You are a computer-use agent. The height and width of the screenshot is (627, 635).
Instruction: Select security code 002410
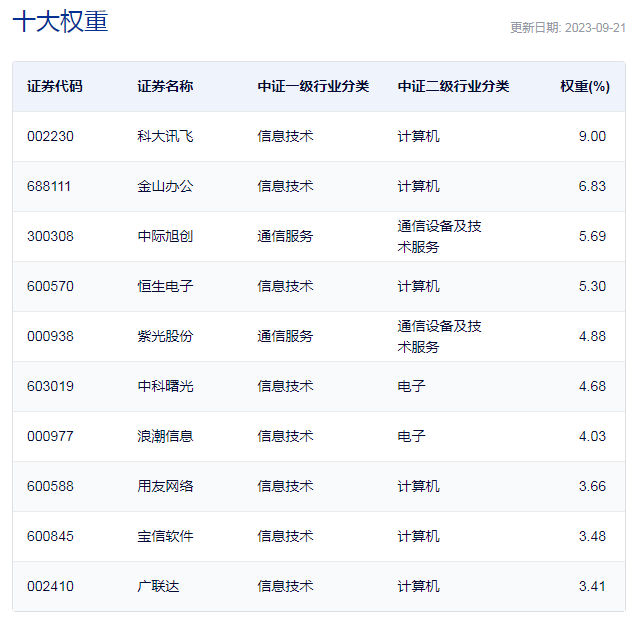coord(50,586)
